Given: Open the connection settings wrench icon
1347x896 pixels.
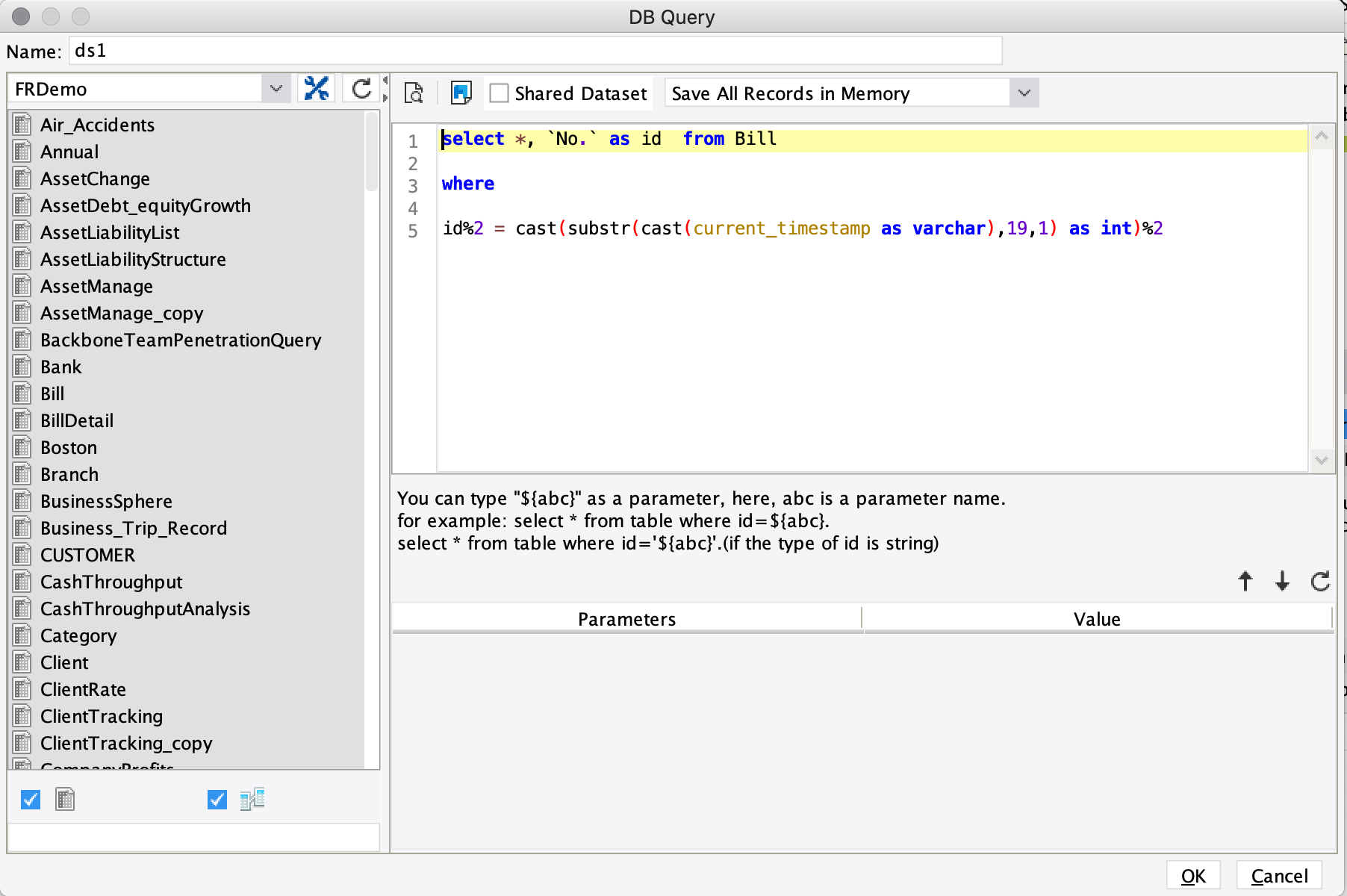Looking at the screenshot, I should (316, 88).
